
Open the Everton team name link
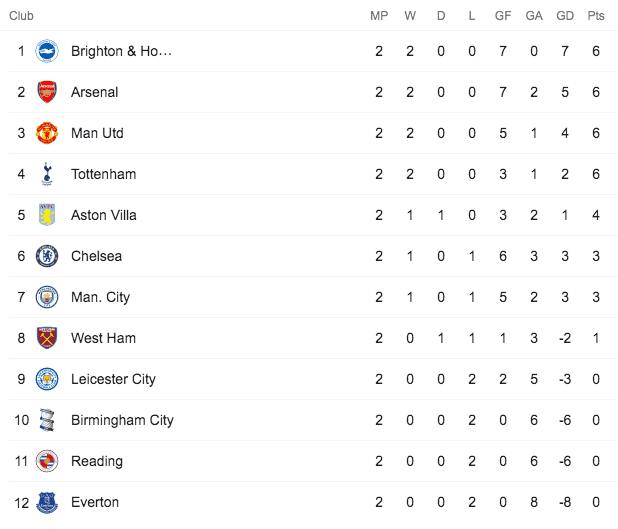(x=95, y=502)
